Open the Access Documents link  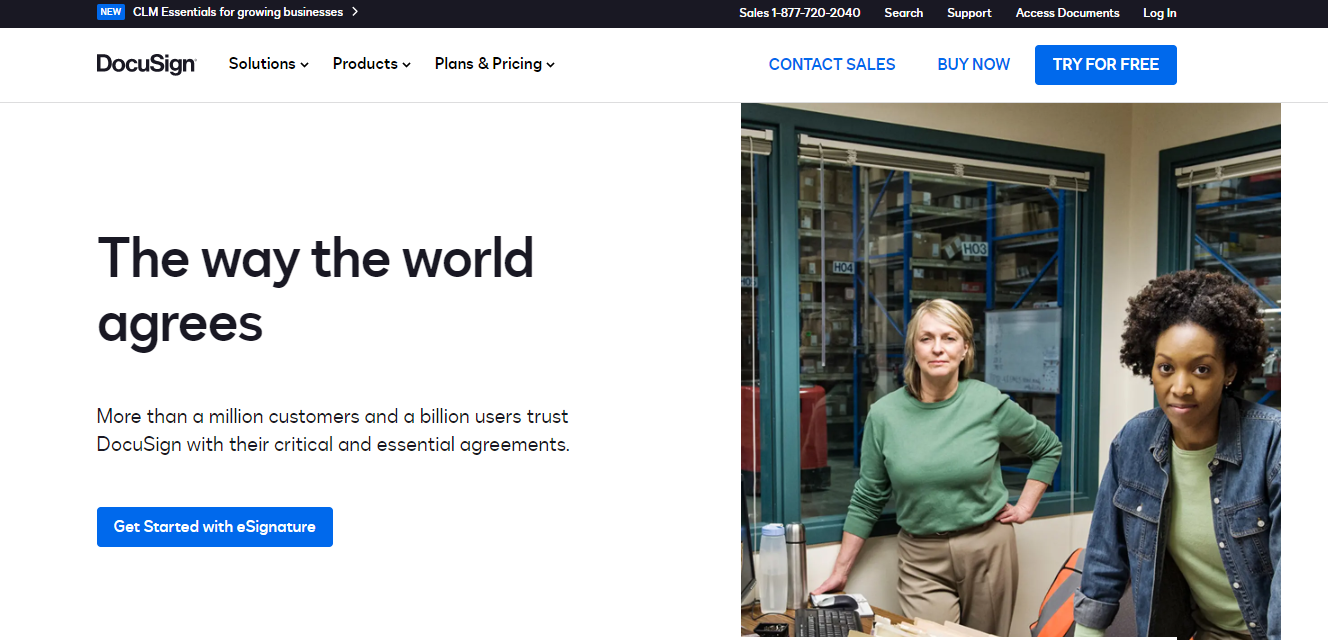pyautogui.click(x=1068, y=13)
